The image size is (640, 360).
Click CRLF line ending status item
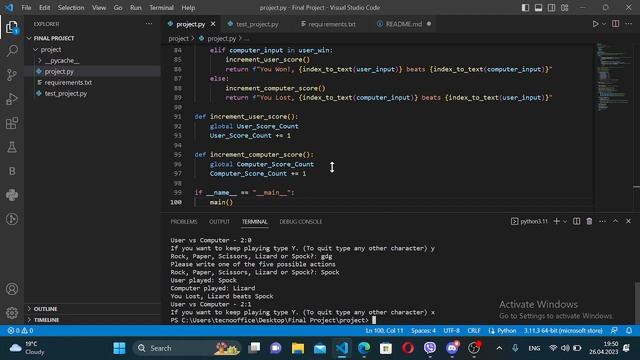(x=473, y=331)
